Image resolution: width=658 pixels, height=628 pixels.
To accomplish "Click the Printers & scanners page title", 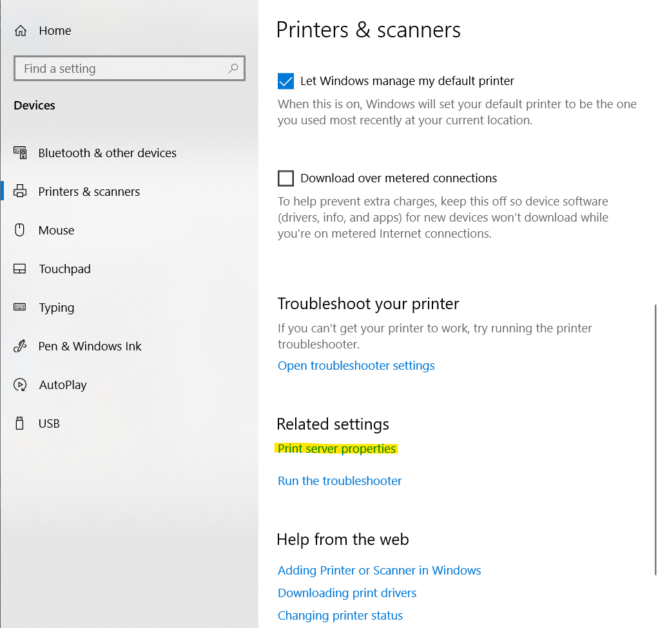I will tap(368, 30).
